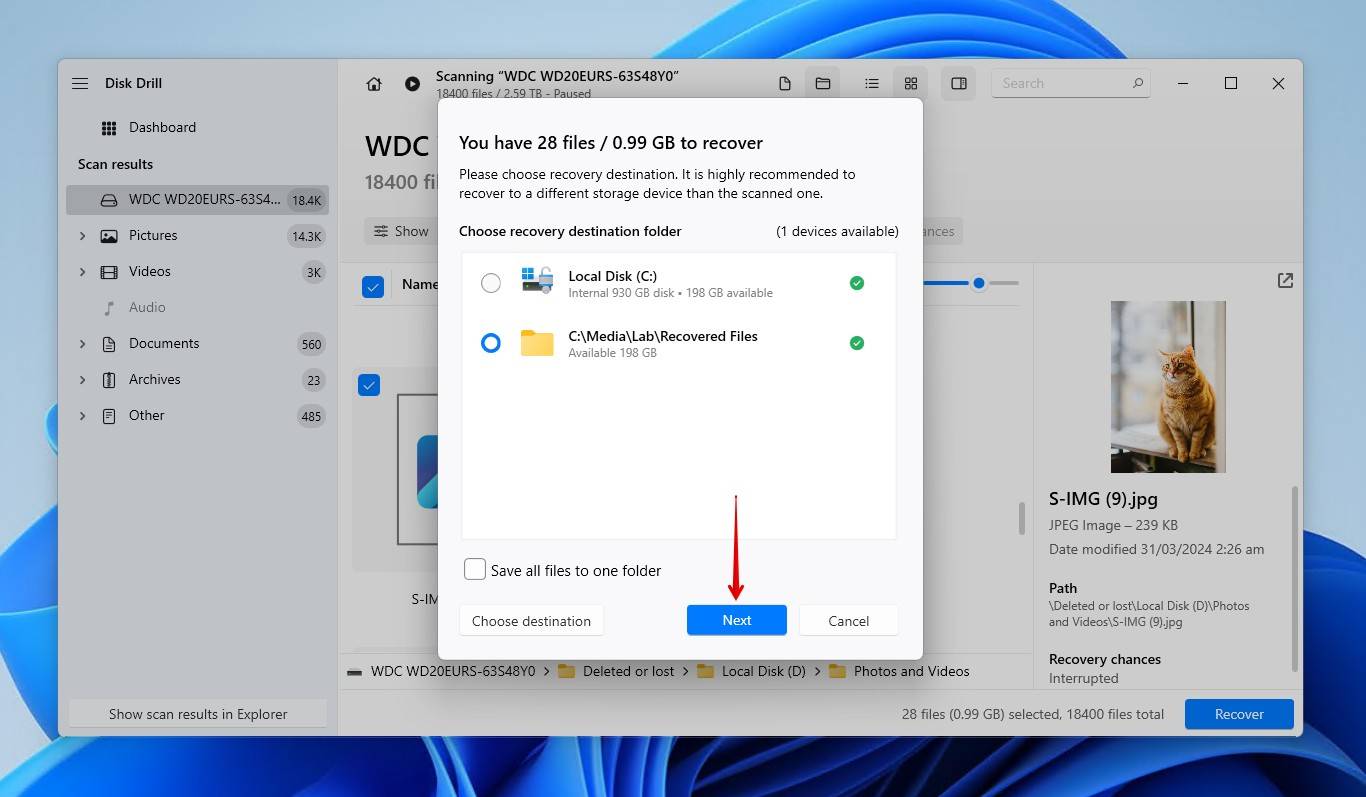Select Archives in scan results
Screen dimensions: 1366x797
154,380
